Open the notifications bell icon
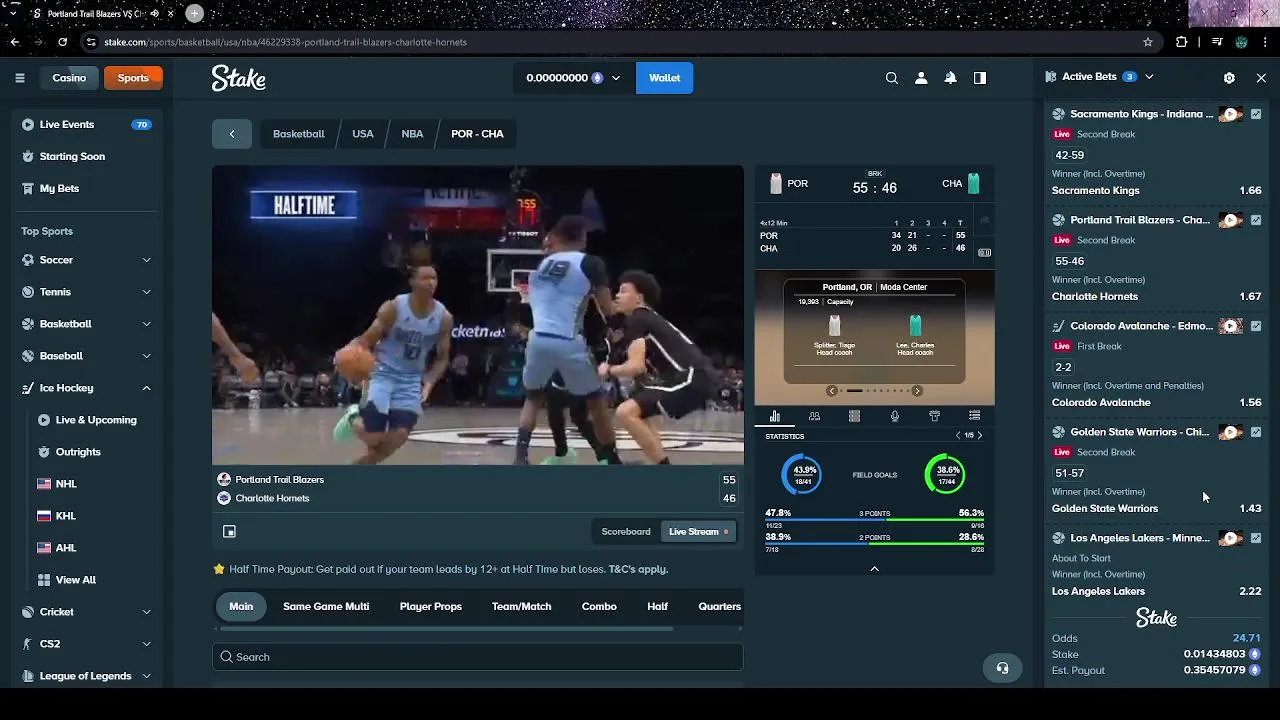The width and height of the screenshot is (1280, 720). (950, 78)
